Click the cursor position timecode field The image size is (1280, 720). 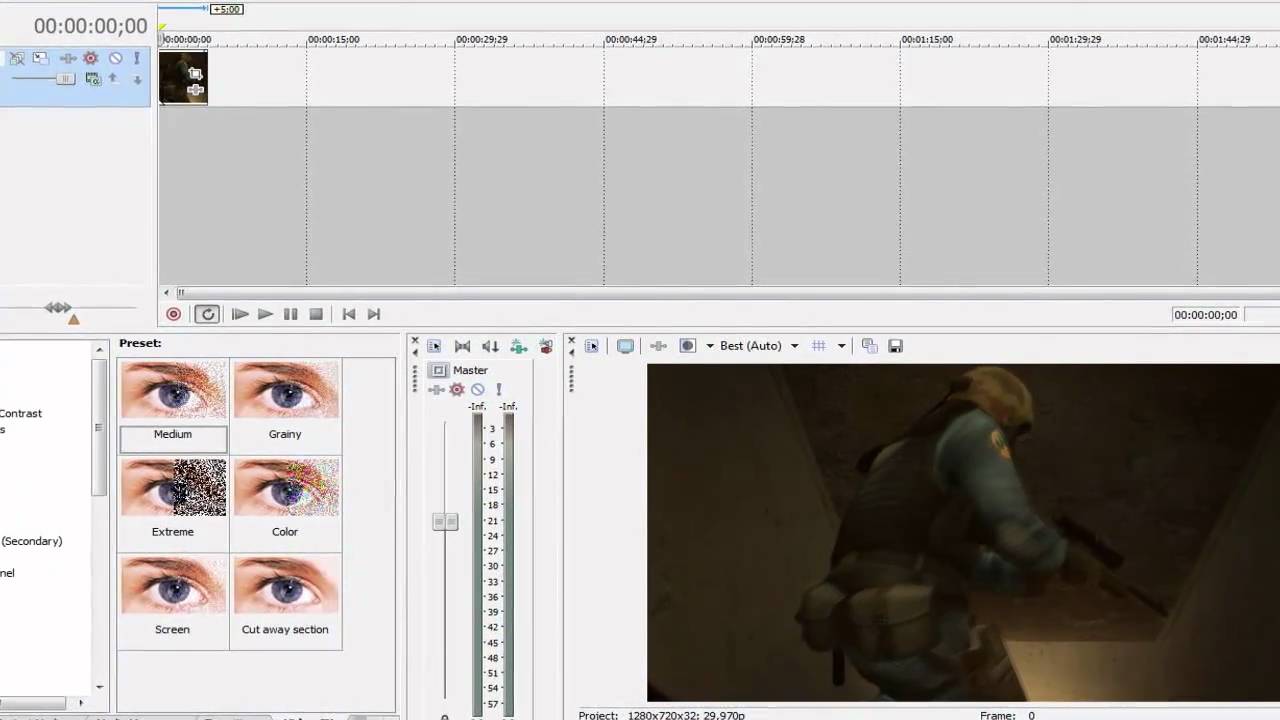[x=1206, y=315]
